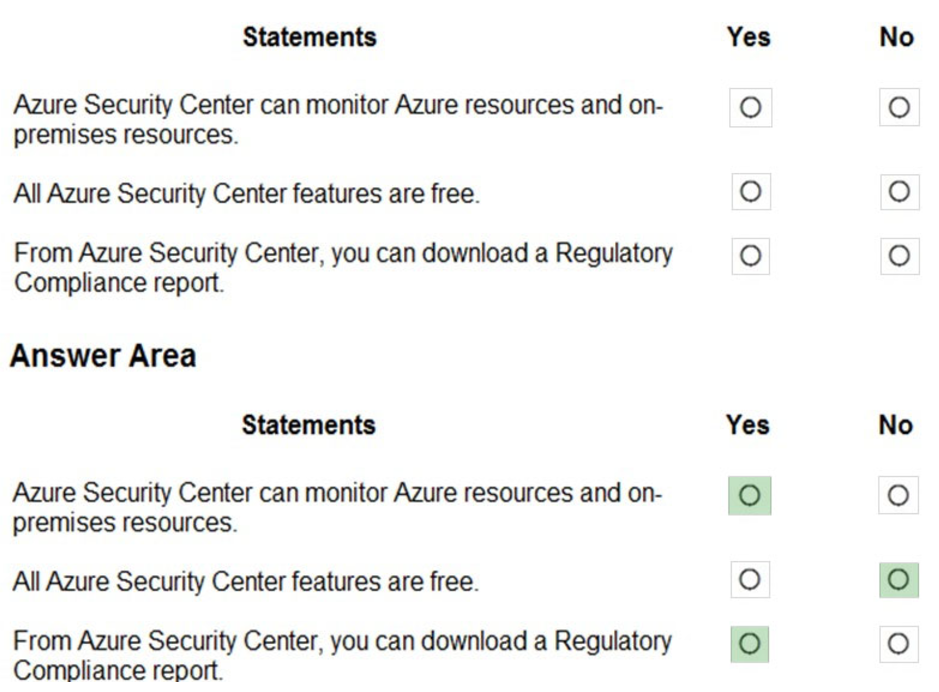The image size is (939, 692).
Task: Select Yes for all Security Center features are free
Action: click(753, 188)
